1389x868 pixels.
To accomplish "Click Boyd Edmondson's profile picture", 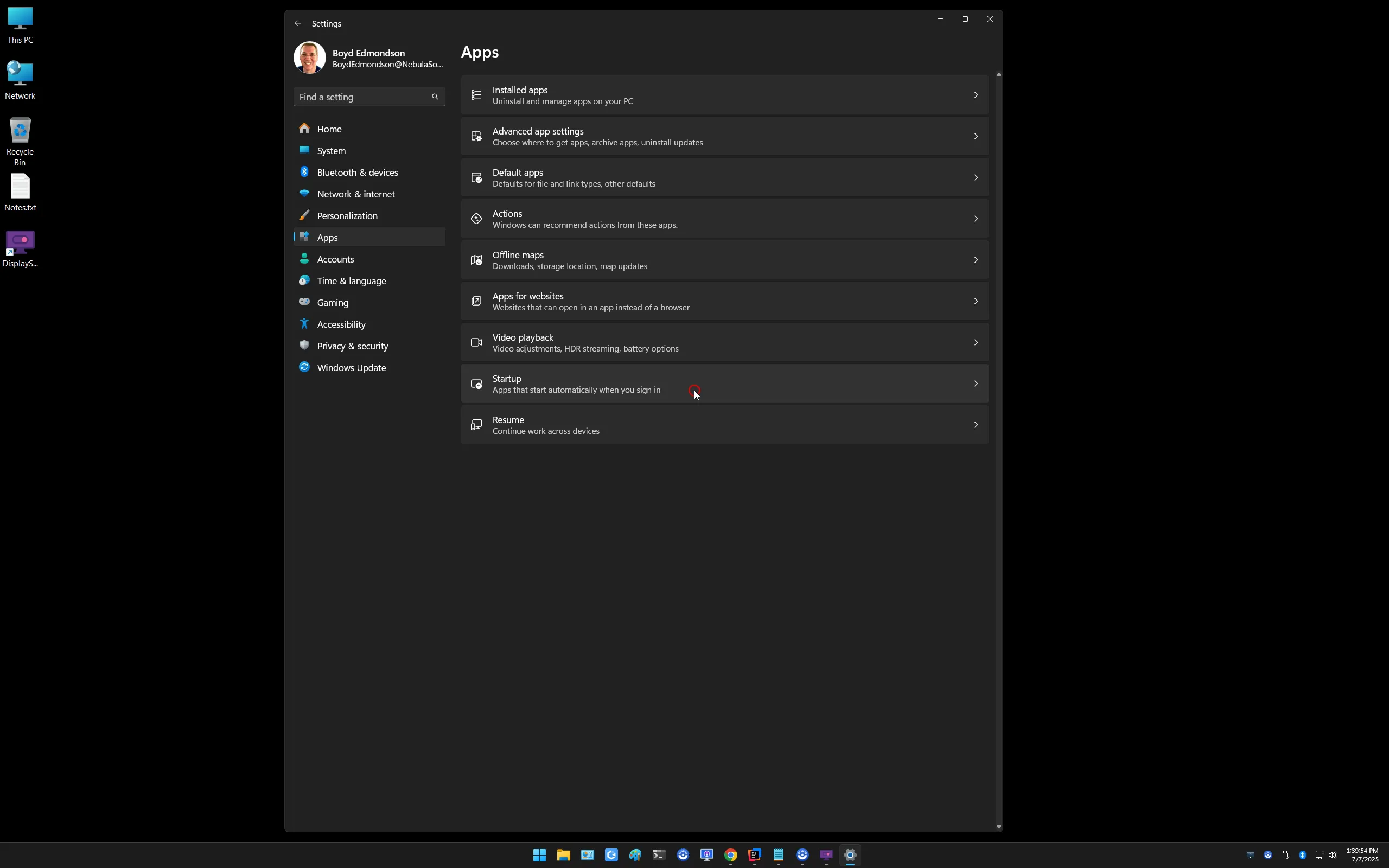I will (310, 58).
